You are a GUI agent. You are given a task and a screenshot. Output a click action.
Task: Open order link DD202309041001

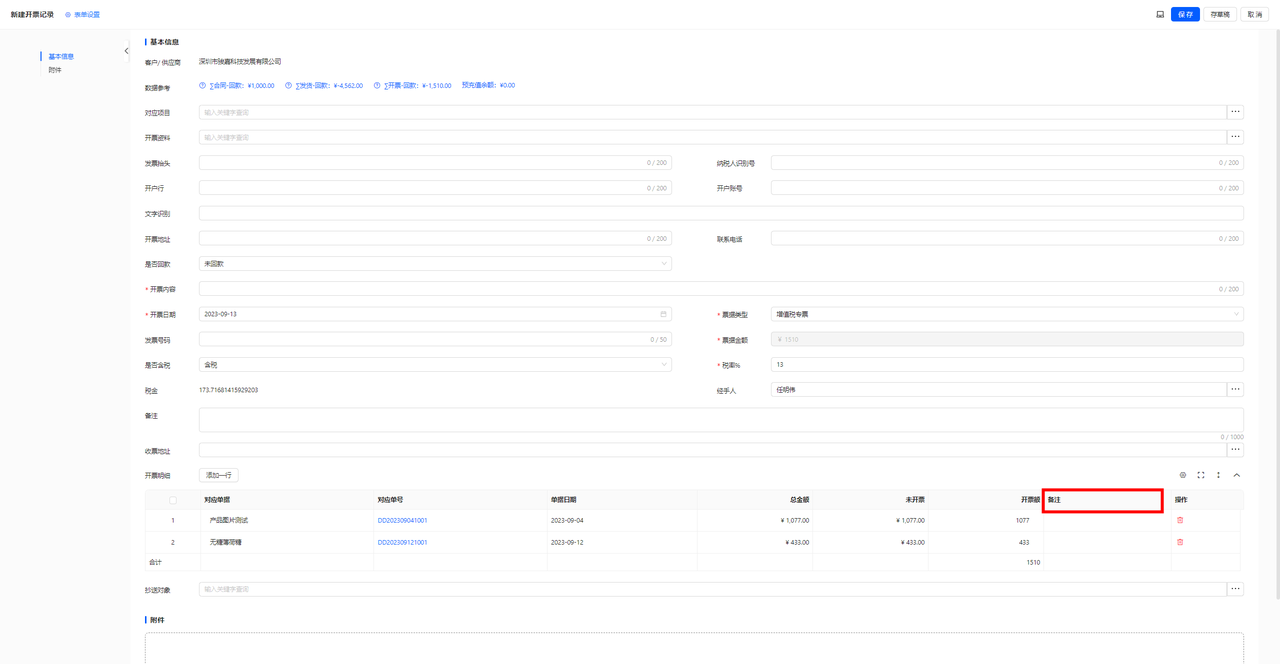[x=402, y=520]
